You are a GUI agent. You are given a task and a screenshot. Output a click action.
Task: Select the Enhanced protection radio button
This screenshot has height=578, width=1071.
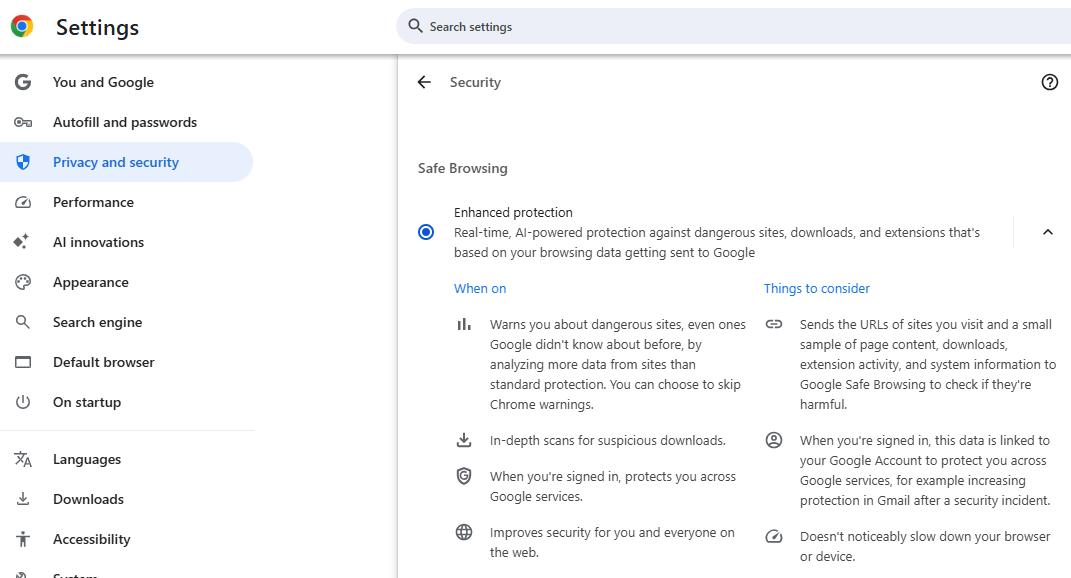tap(426, 232)
